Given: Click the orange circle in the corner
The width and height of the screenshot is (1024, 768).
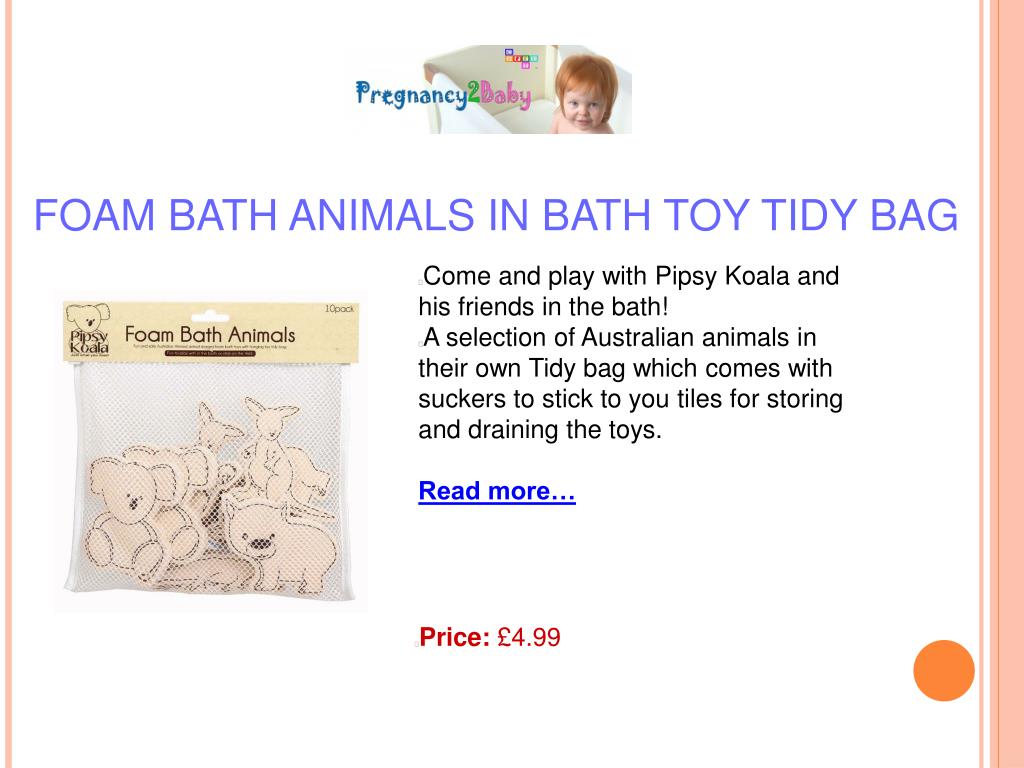Looking at the screenshot, I should [x=943, y=670].
